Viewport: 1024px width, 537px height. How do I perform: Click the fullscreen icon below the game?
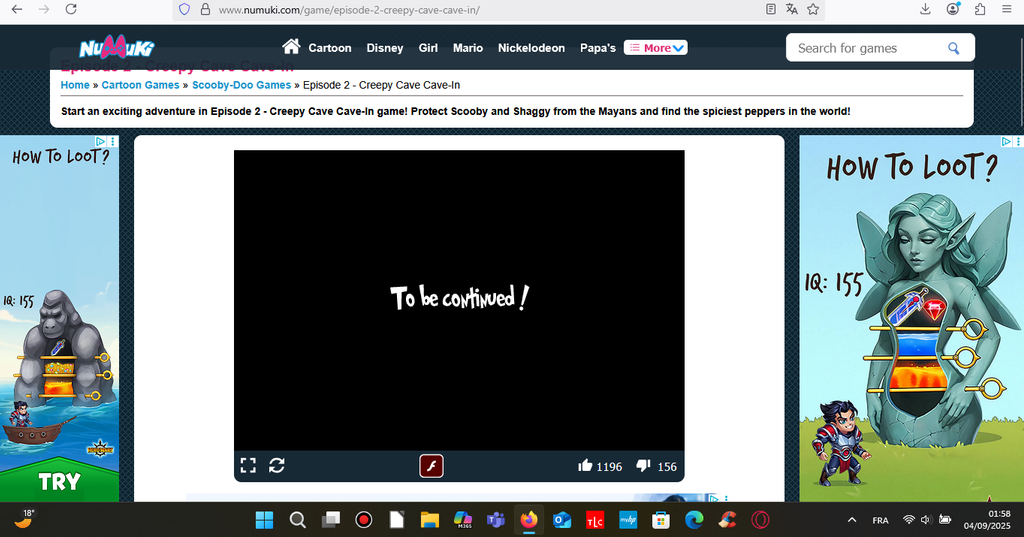[x=248, y=465]
